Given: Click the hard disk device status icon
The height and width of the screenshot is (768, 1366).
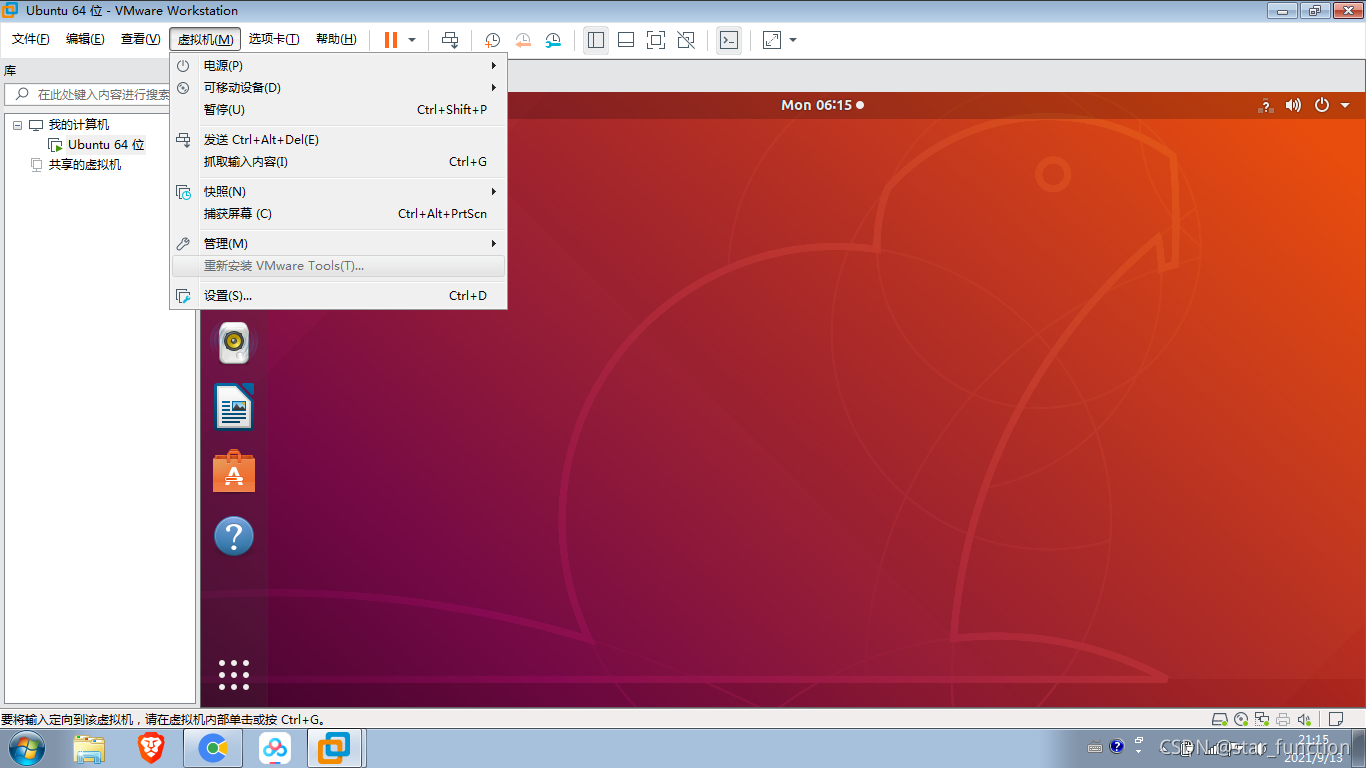Looking at the screenshot, I should 1219,719.
